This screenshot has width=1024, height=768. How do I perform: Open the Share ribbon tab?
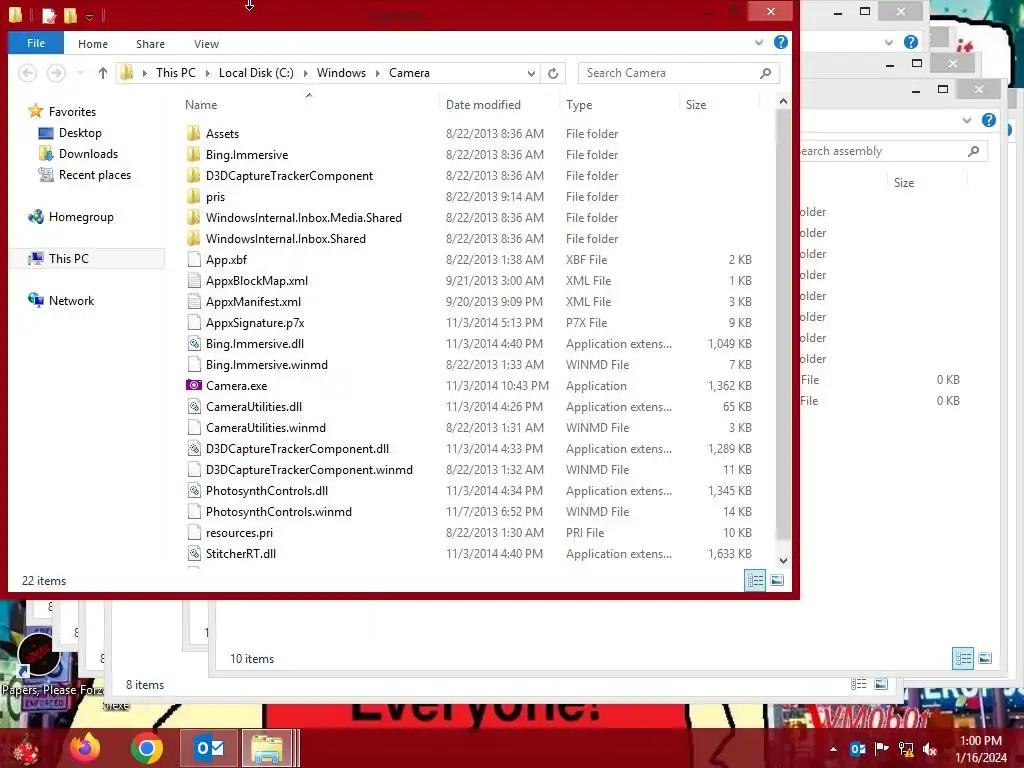coord(150,44)
